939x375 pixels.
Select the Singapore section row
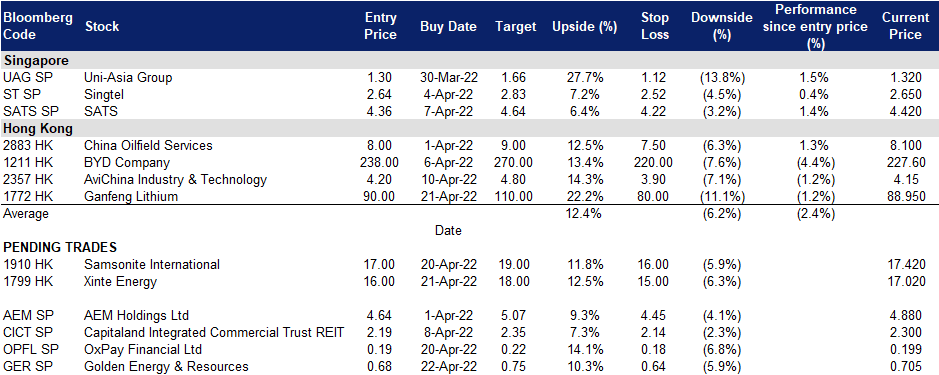(470, 61)
